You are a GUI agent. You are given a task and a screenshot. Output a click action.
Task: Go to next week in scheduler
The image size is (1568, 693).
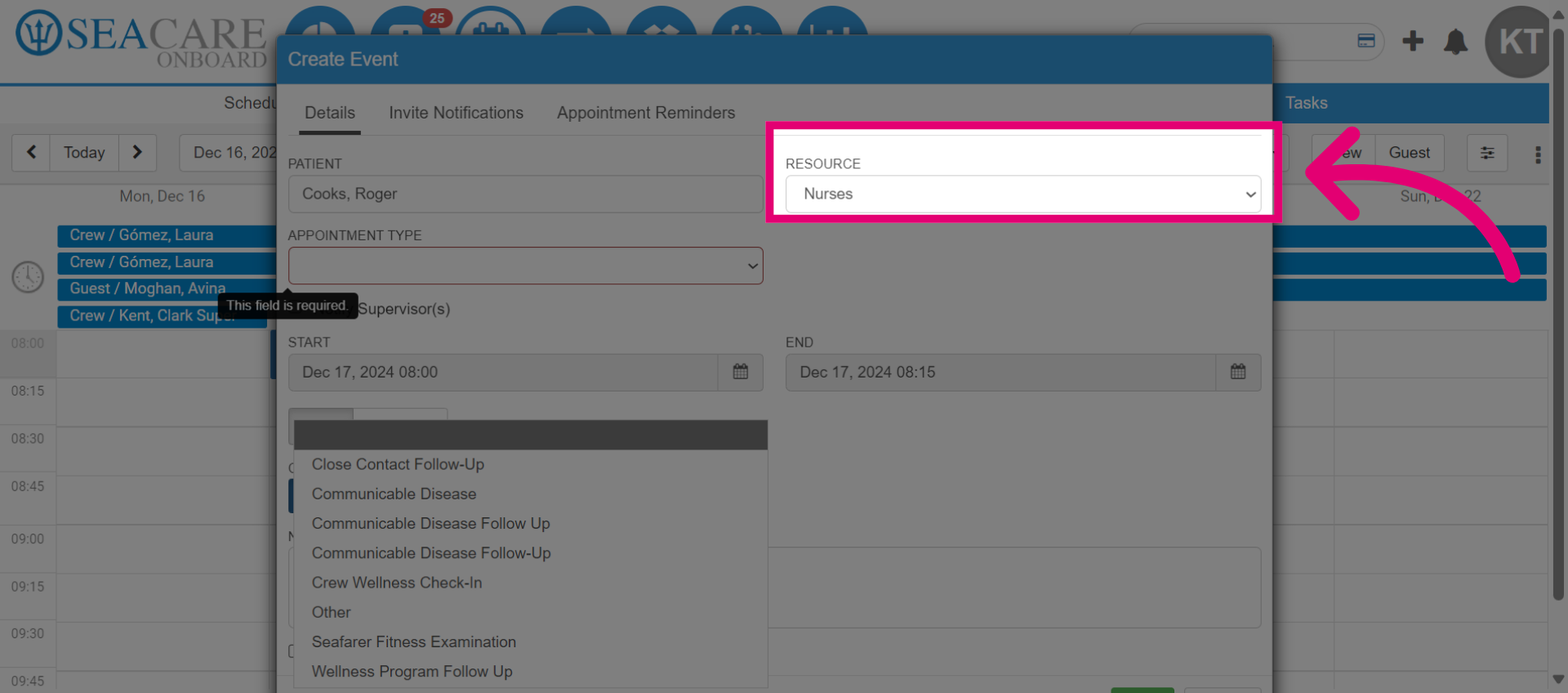point(137,153)
